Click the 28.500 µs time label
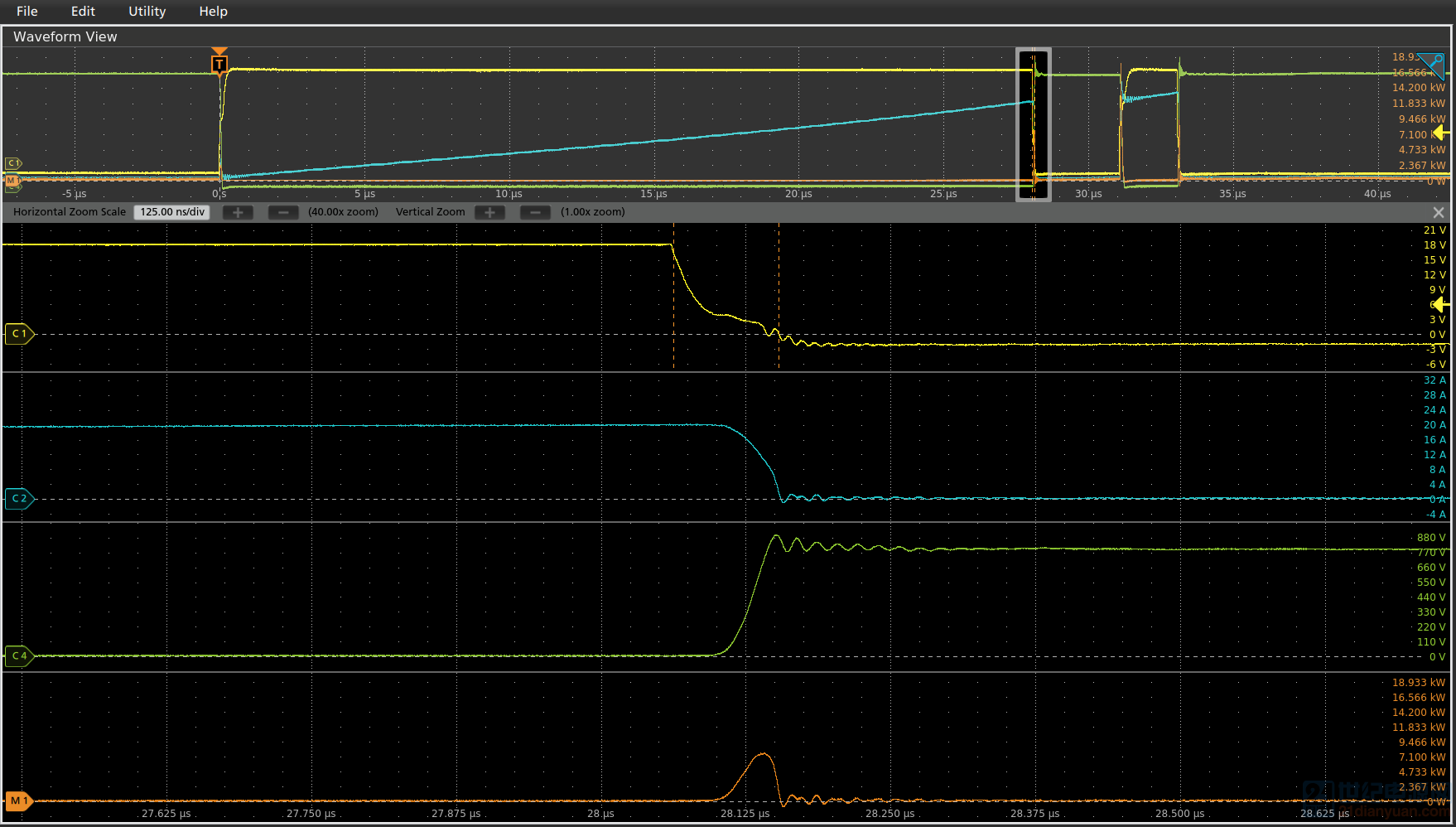 (x=1179, y=814)
